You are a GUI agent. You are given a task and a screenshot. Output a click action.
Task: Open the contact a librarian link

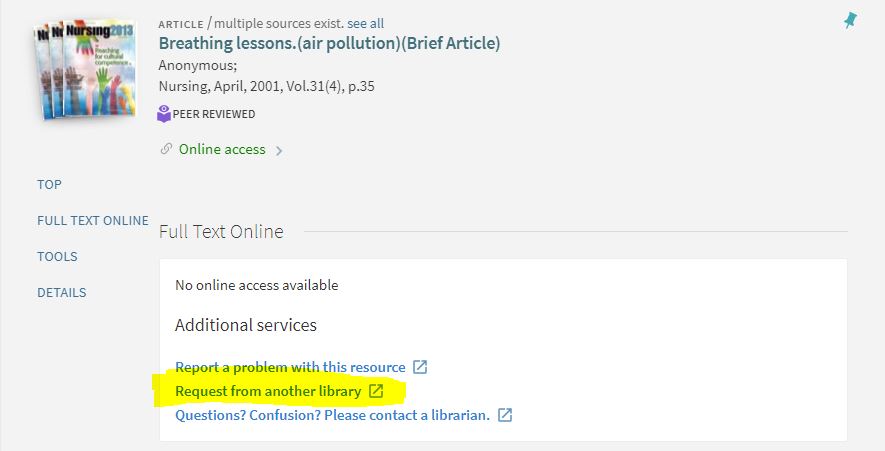pos(332,415)
